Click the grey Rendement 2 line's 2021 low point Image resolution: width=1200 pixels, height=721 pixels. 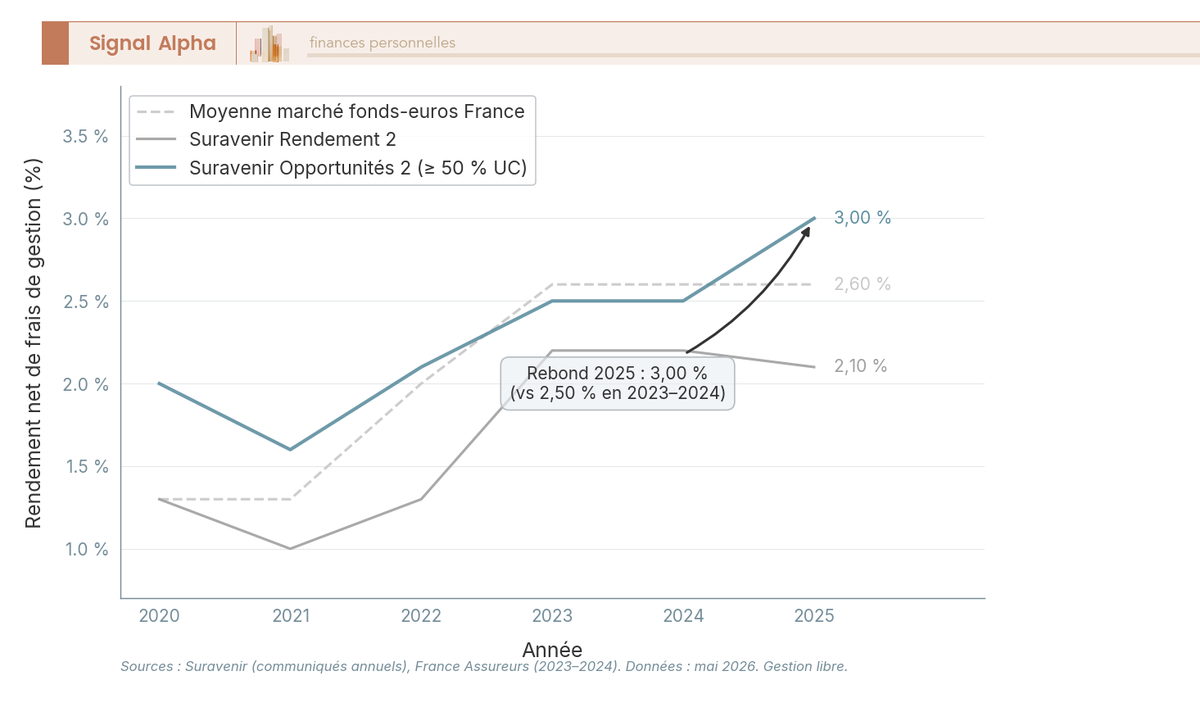[290, 549]
